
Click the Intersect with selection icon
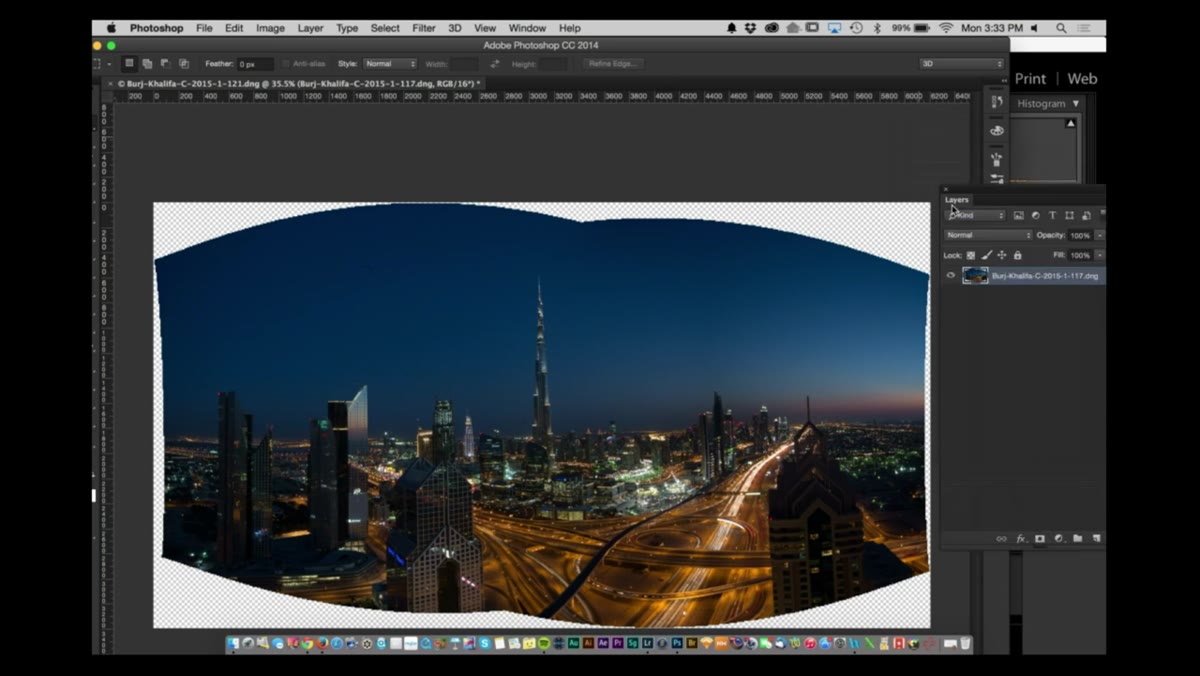184,64
